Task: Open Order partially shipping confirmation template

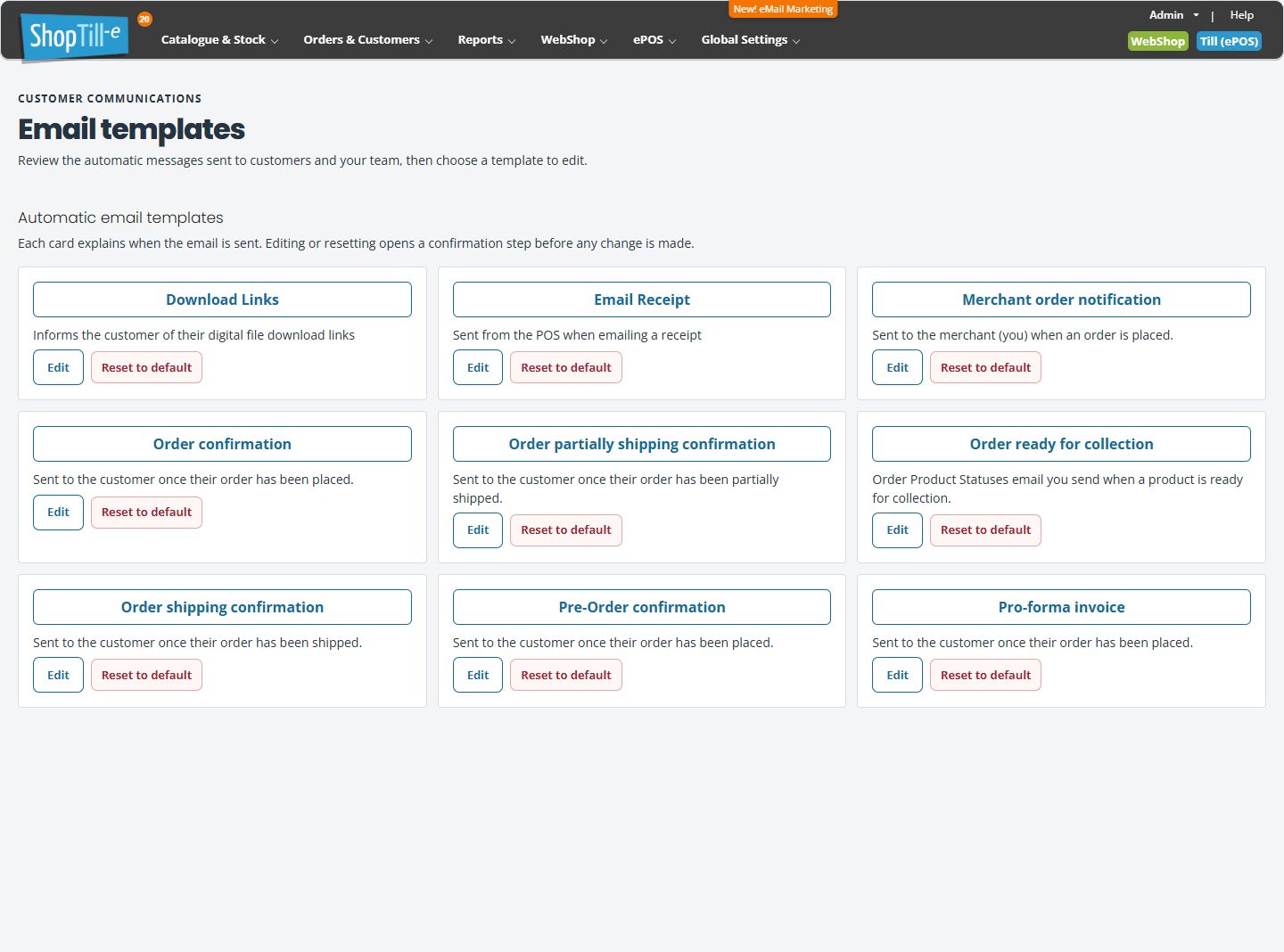Action: pyautogui.click(x=642, y=444)
